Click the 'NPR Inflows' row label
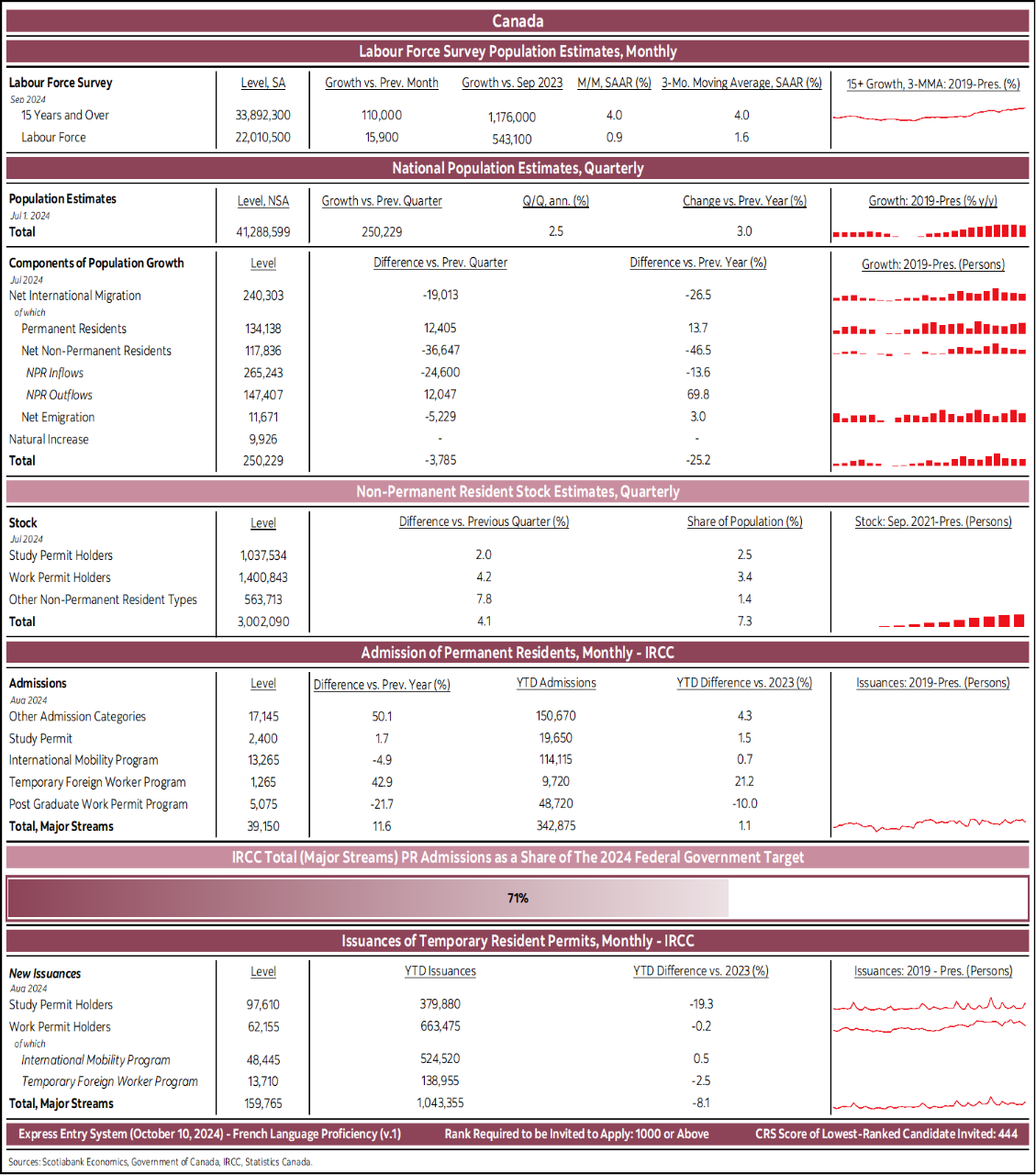 point(55,373)
